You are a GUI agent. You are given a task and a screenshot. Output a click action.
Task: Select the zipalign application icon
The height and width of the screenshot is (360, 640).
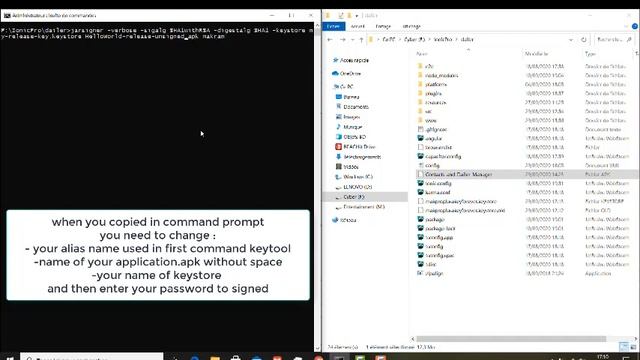click(420, 273)
